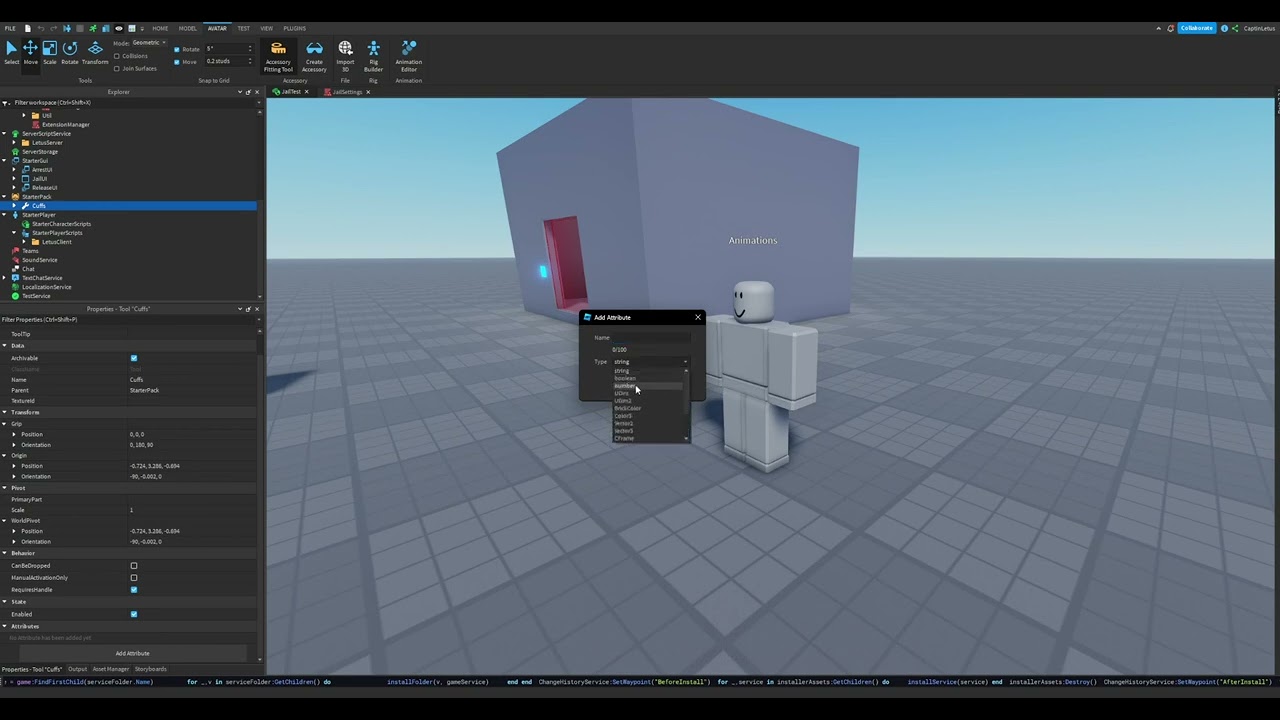
Task: Open the Animation Editor
Action: pos(408,56)
